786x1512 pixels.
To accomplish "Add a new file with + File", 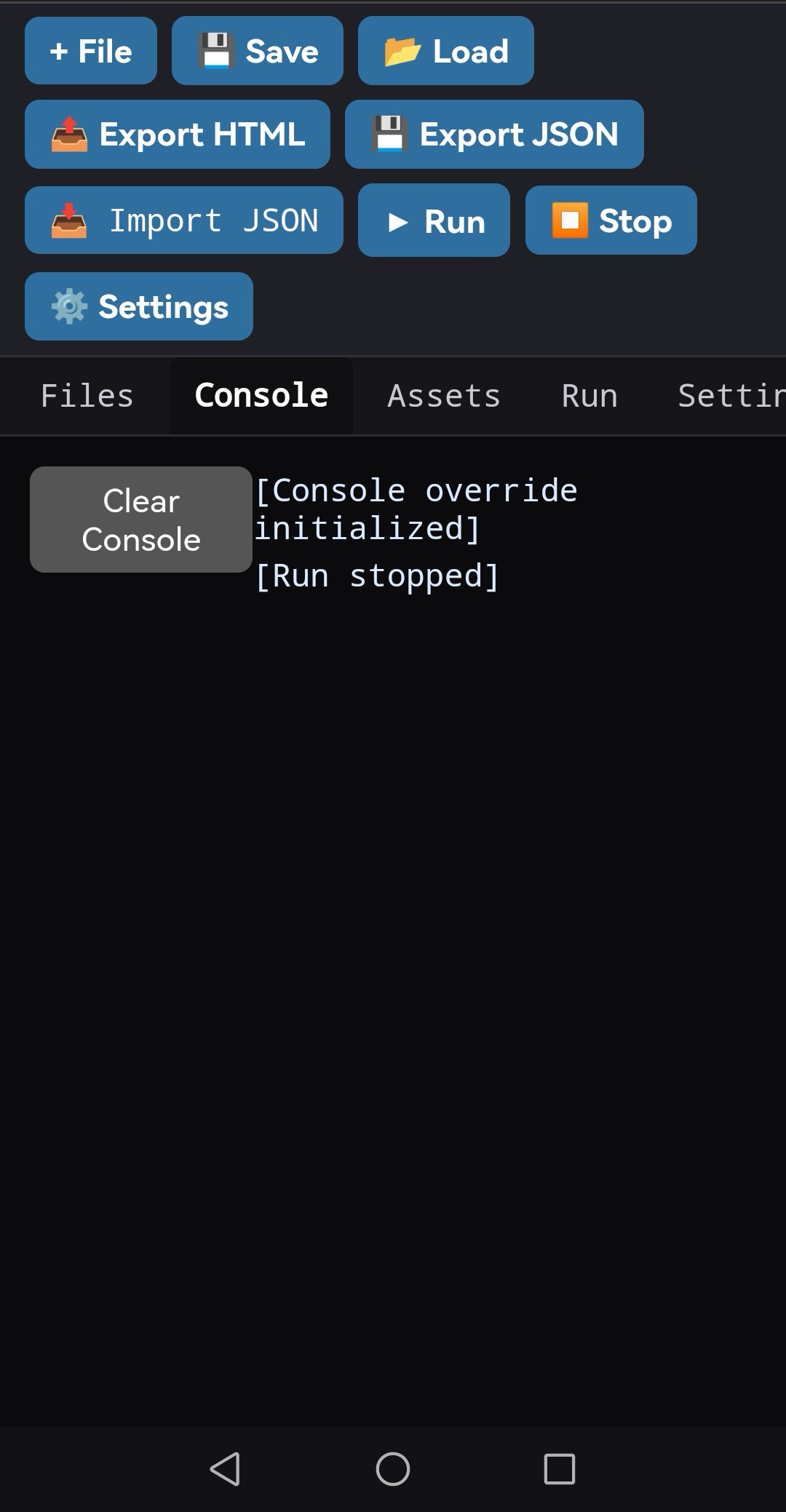I will (91, 51).
